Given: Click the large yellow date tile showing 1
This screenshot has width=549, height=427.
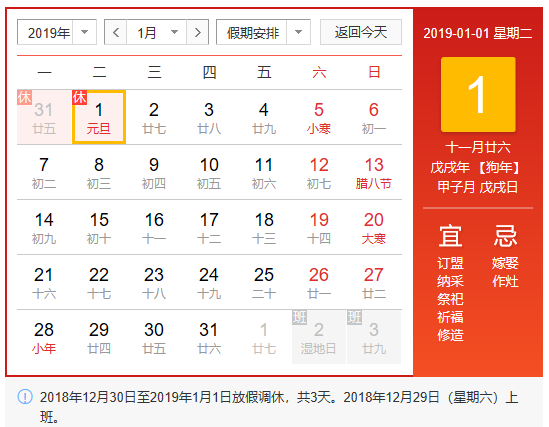Looking at the screenshot, I should [x=478, y=94].
